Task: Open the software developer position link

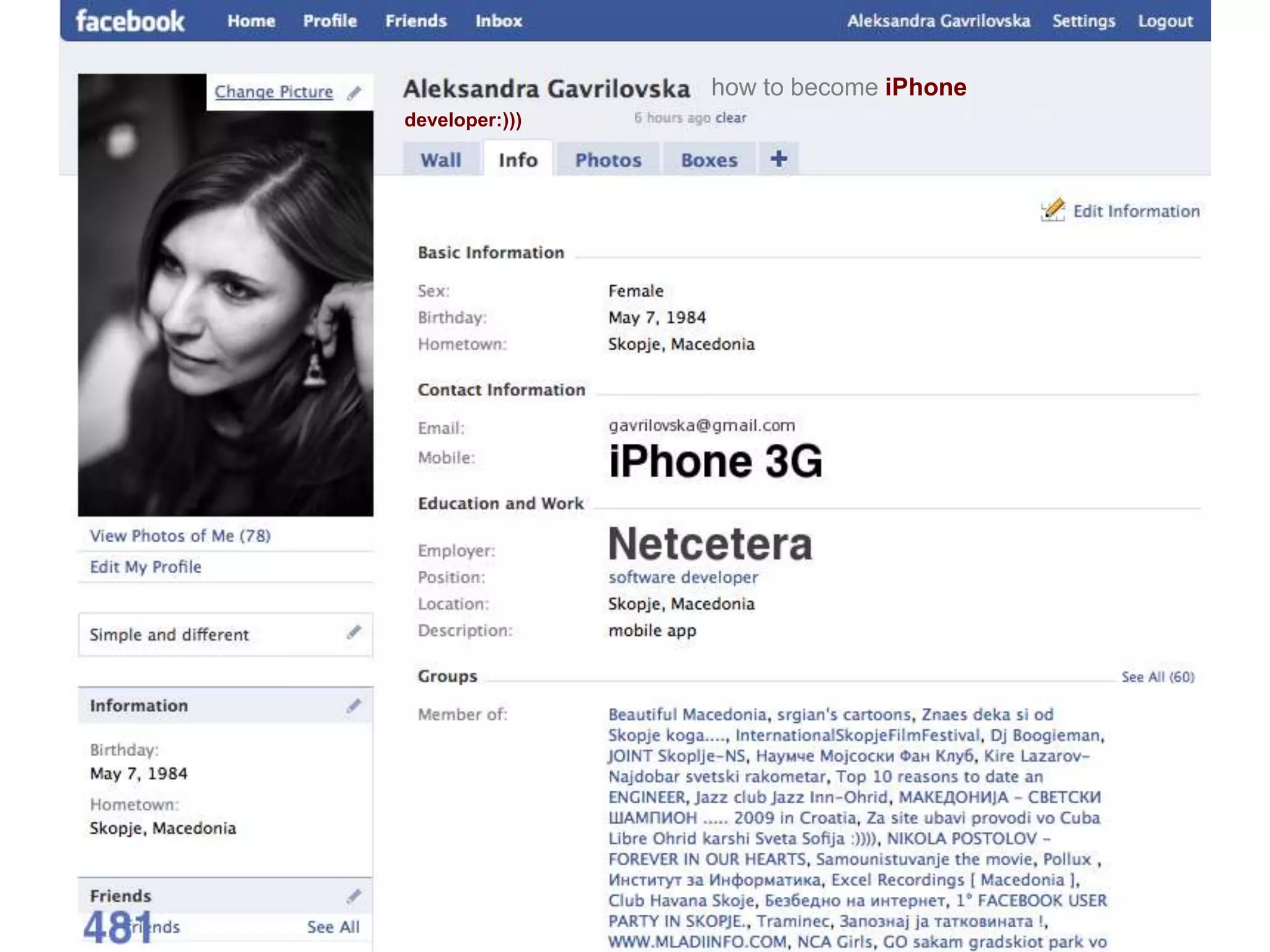Action: click(x=683, y=577)
